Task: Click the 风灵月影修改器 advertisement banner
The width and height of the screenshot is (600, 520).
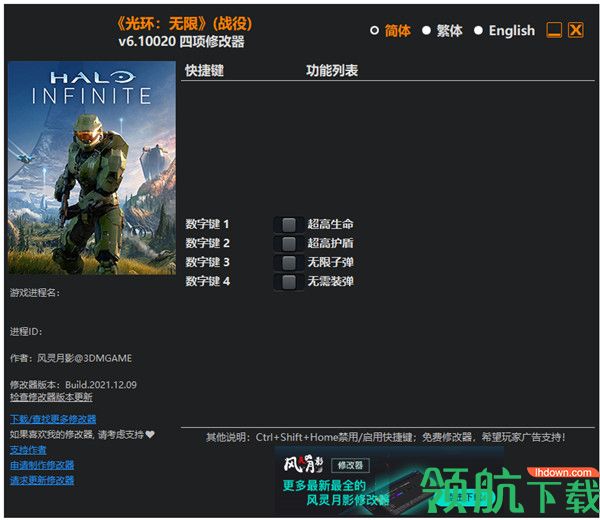Action: click(389, 481)
